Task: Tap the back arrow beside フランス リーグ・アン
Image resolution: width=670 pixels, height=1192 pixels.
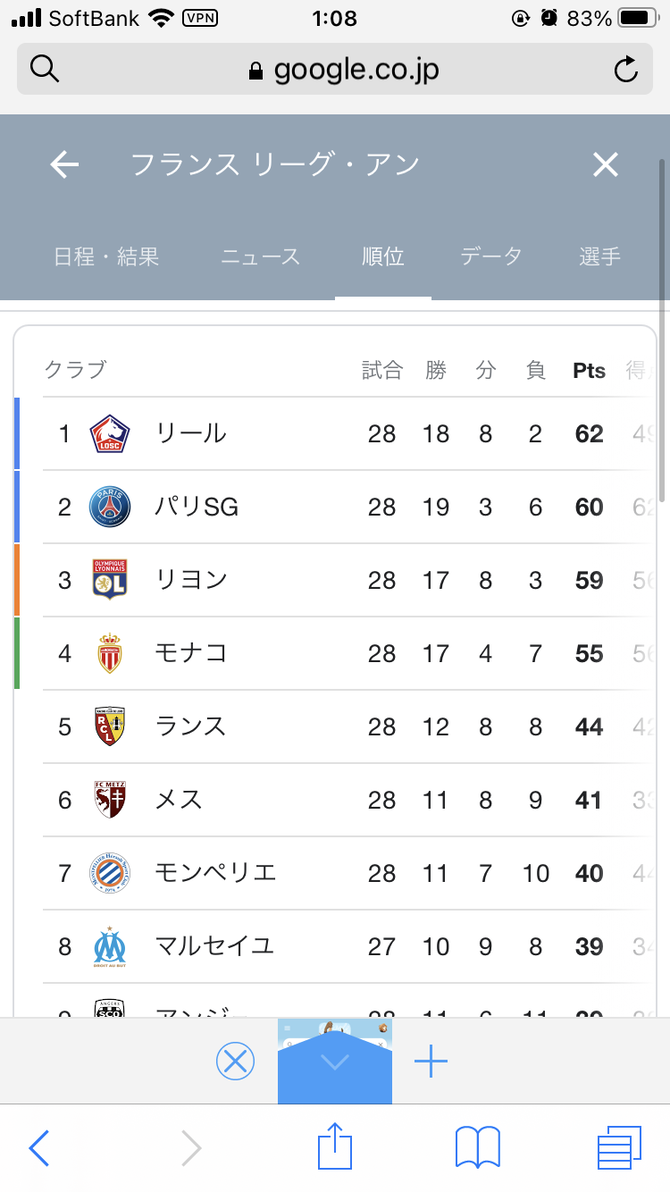Action: click(64, 165)
